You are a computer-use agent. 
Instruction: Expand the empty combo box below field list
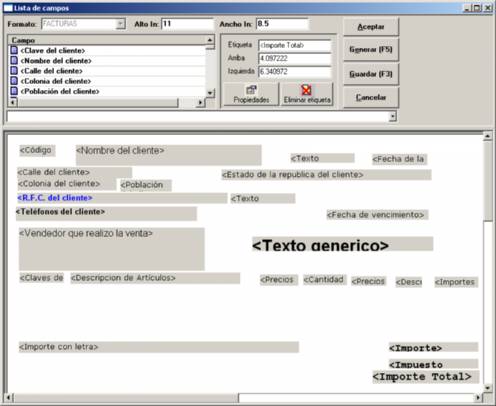pyautogui.click(x=393, y=116)
